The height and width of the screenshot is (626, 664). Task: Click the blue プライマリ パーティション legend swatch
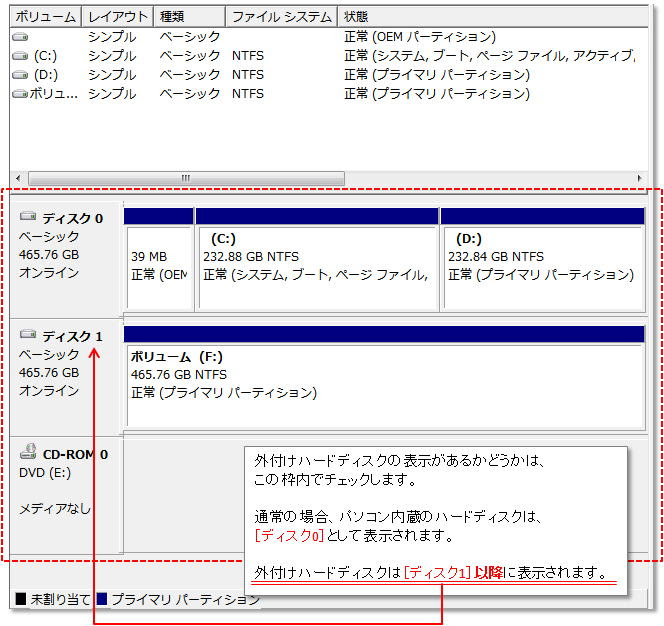tap(102, 599)
